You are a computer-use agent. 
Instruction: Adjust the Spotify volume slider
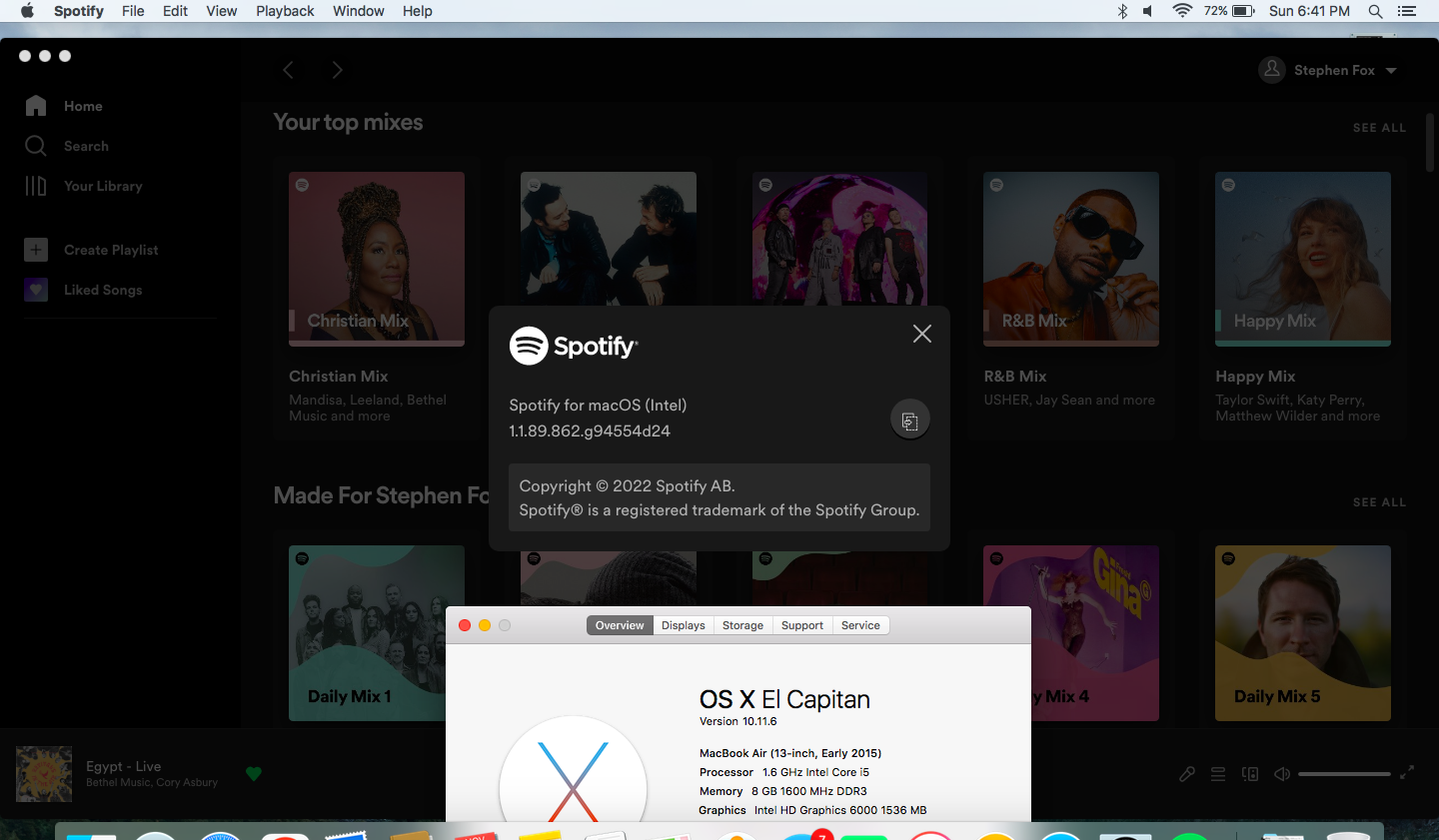coord(1344,774)
